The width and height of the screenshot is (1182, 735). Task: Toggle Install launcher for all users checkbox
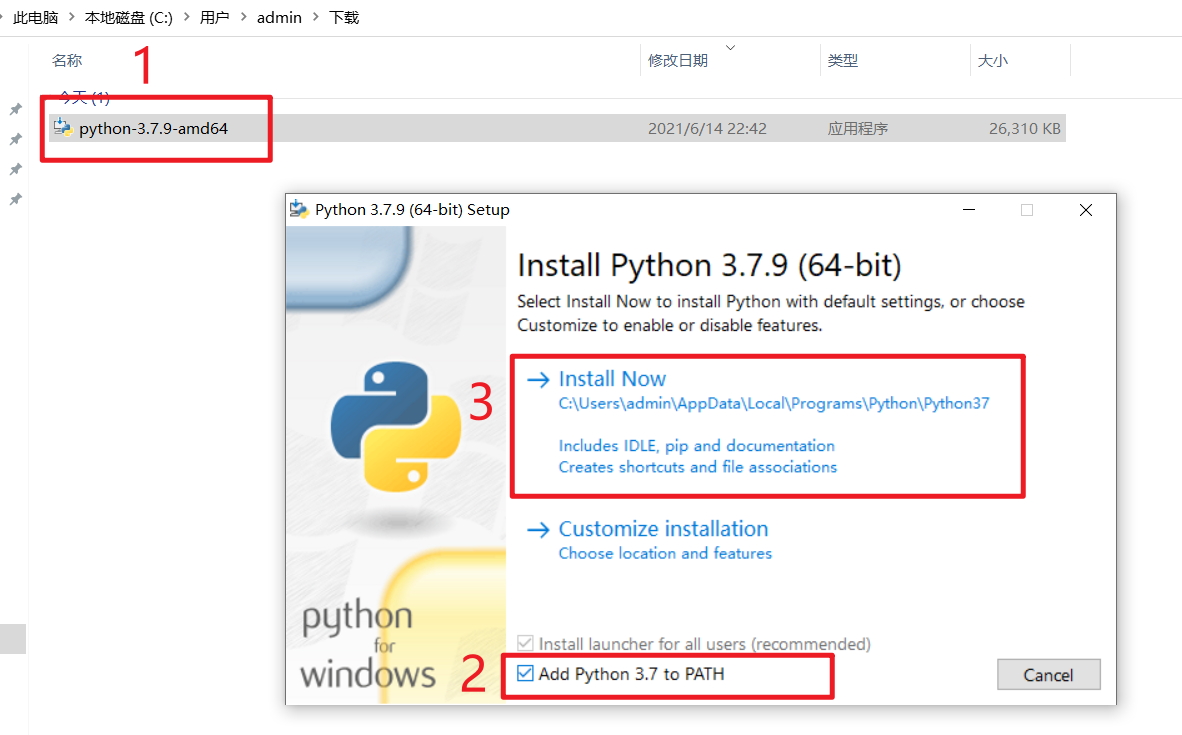[x=525, y=643]
